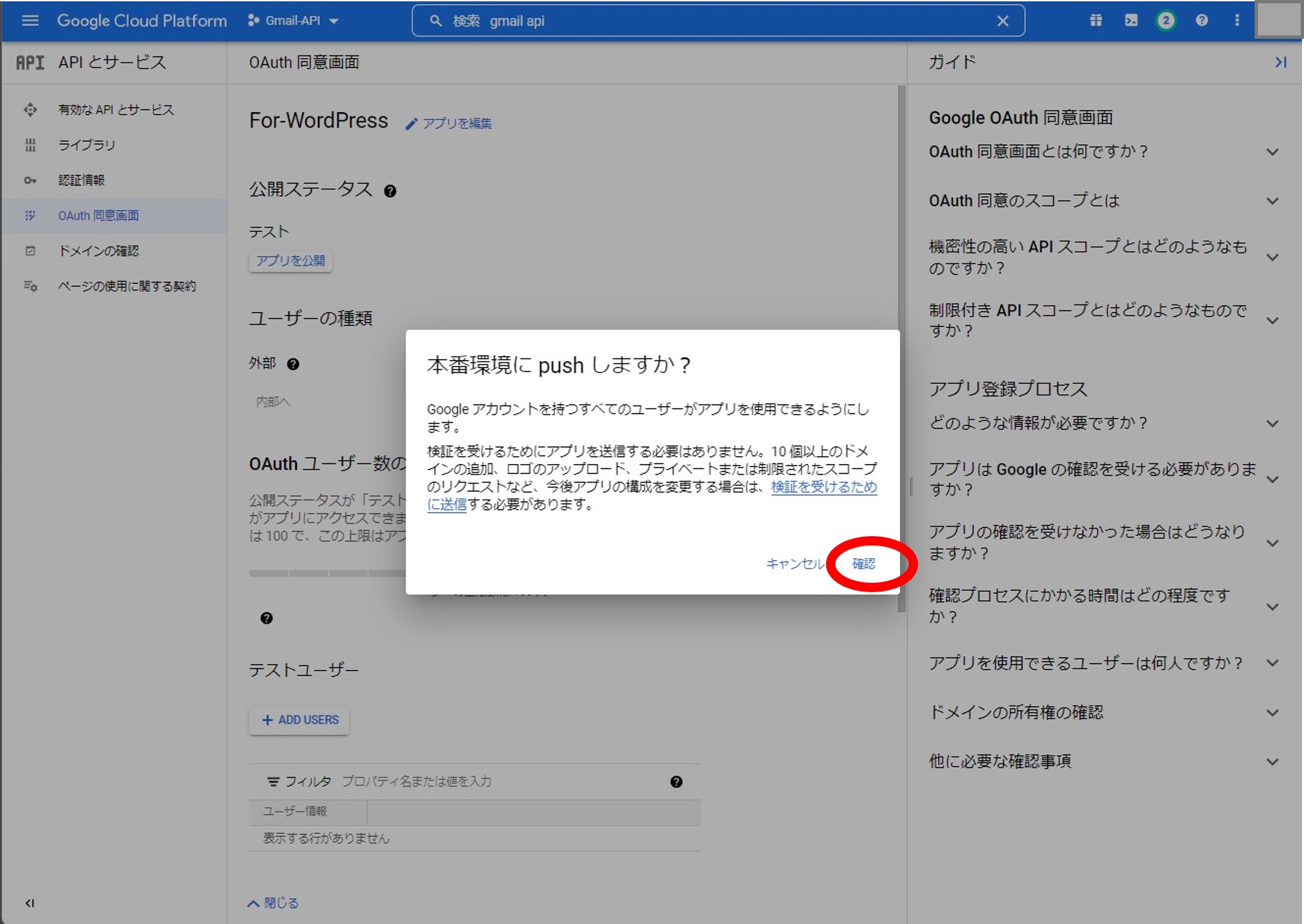Screen dimensions: 1304x924
Task: Click the ライブラリ grid icon
Action: [x=30, y=145]
